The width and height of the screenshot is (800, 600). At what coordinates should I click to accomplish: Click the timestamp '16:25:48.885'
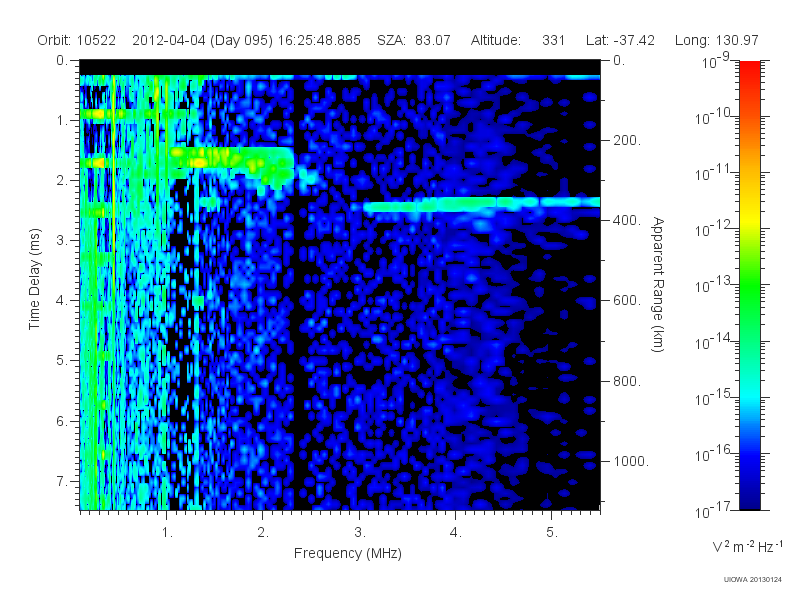pyautogui.click(x=319, y=40)
